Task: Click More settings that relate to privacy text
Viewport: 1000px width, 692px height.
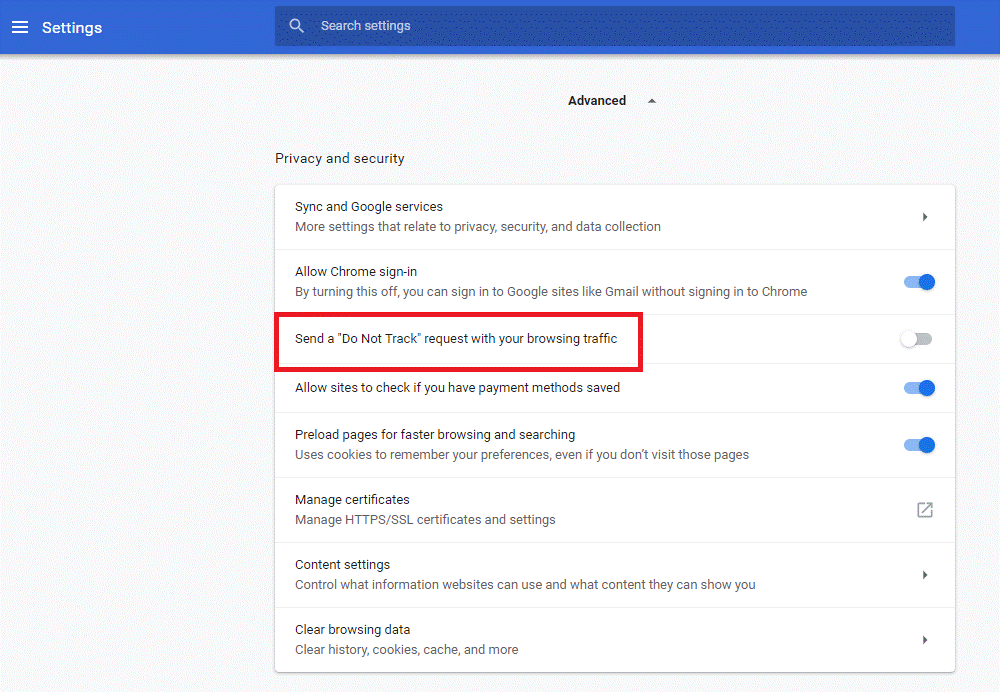Action: [478, 227]
